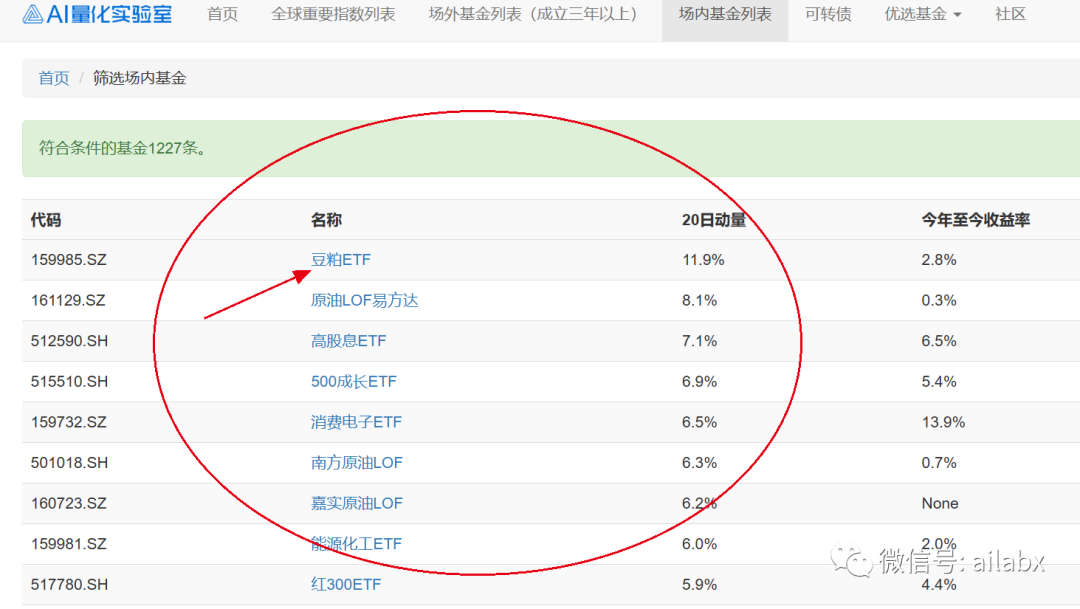Click the 5.9% momentum value

(x=700, y=585)
